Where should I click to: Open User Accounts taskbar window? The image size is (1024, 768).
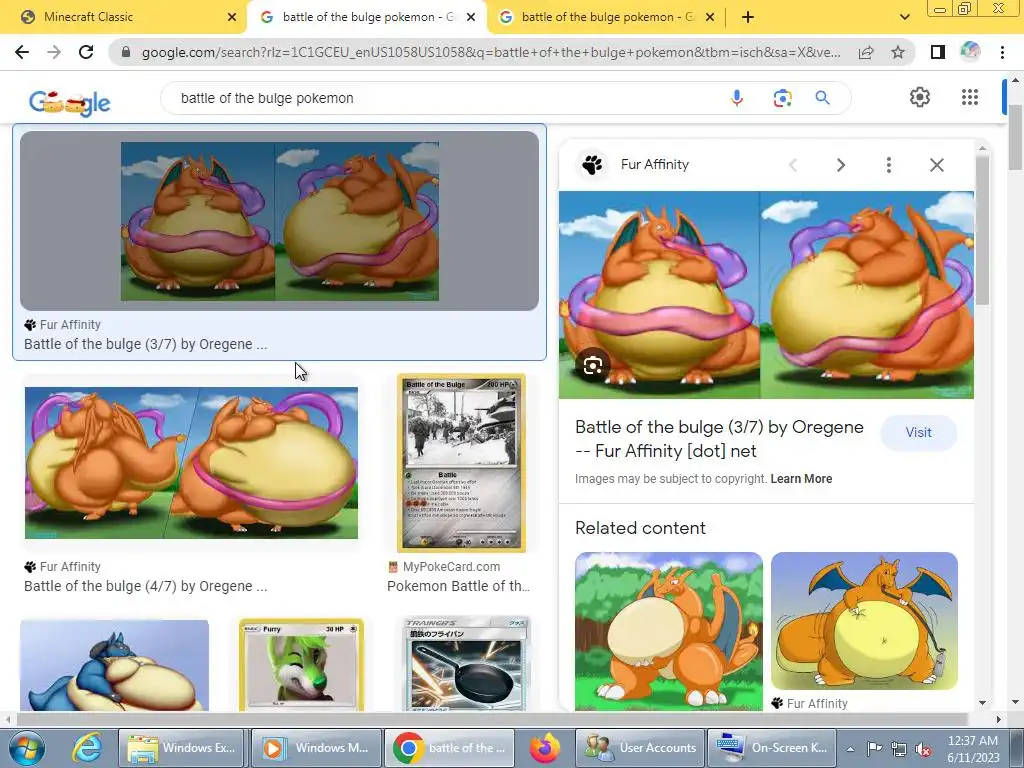tap(640, 748)
